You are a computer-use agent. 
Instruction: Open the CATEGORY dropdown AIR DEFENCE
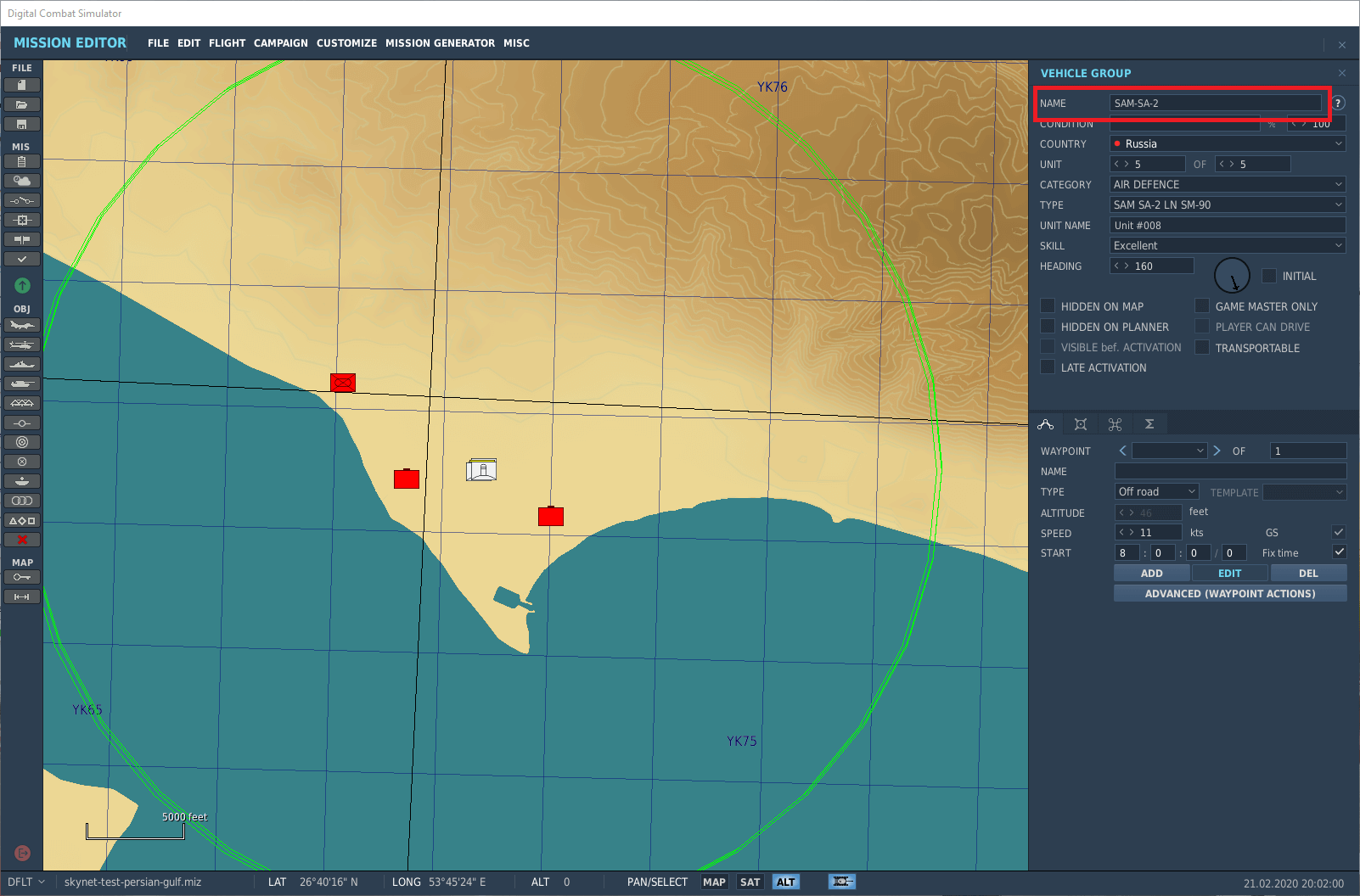tap(1228, 184)
